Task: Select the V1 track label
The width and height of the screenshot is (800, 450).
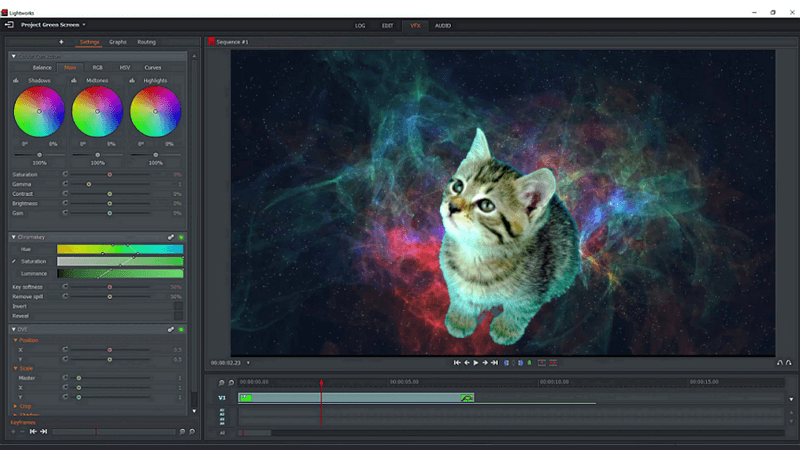Action: click(x=222, y=397)
